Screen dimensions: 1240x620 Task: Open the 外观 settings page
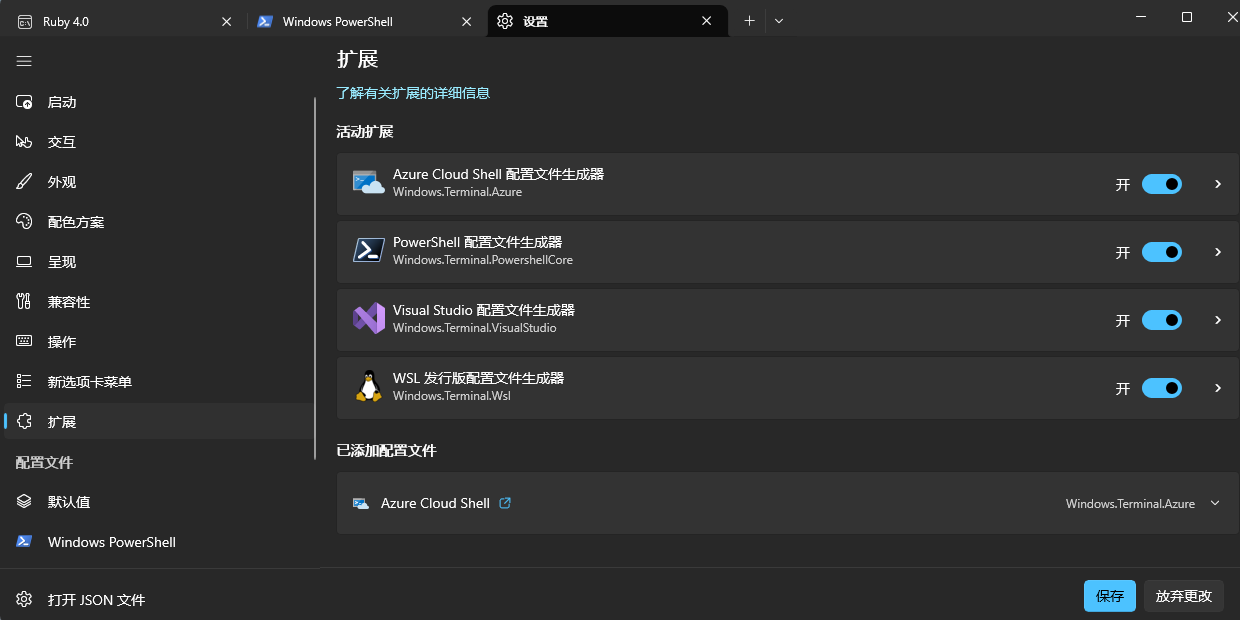coord(160,182)
